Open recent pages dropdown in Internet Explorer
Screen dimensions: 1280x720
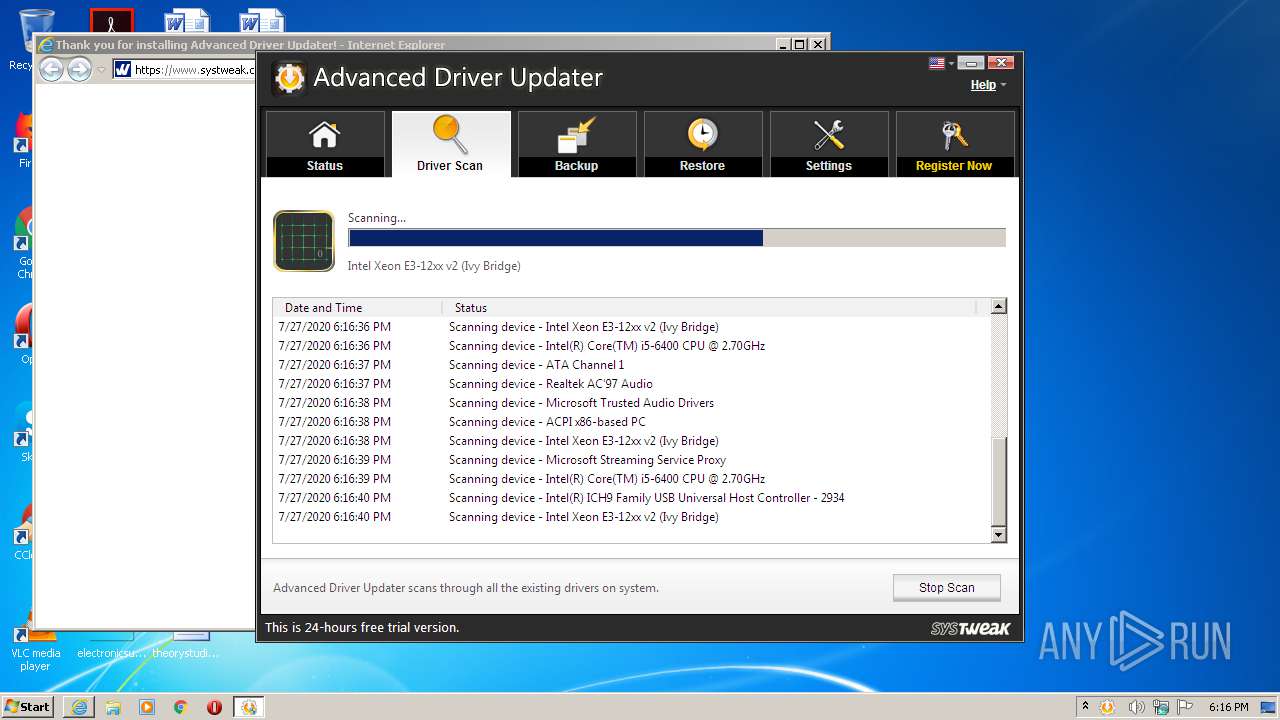(101, 70)
